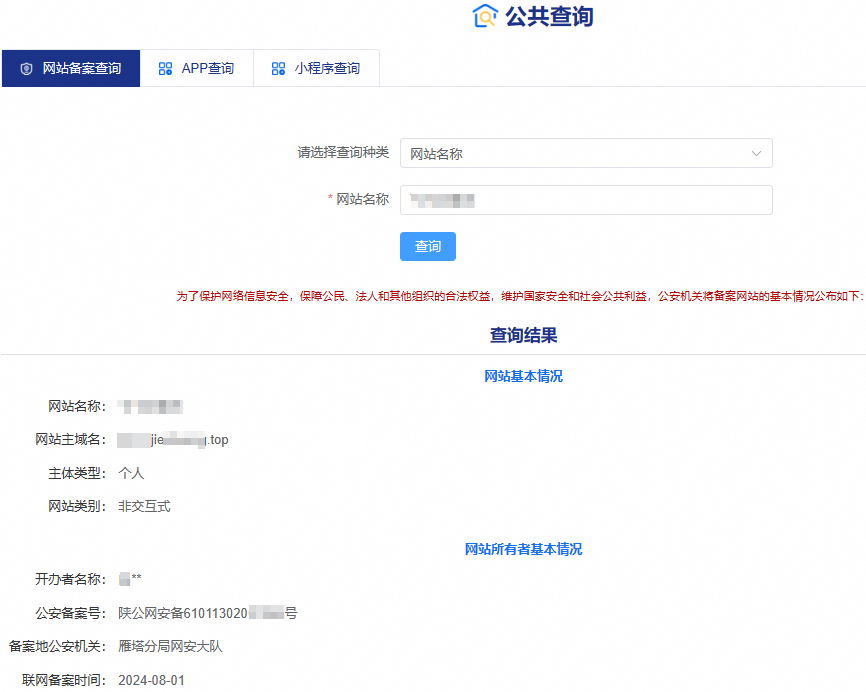Click inside the 网站名称 input field

coord(587,200)
